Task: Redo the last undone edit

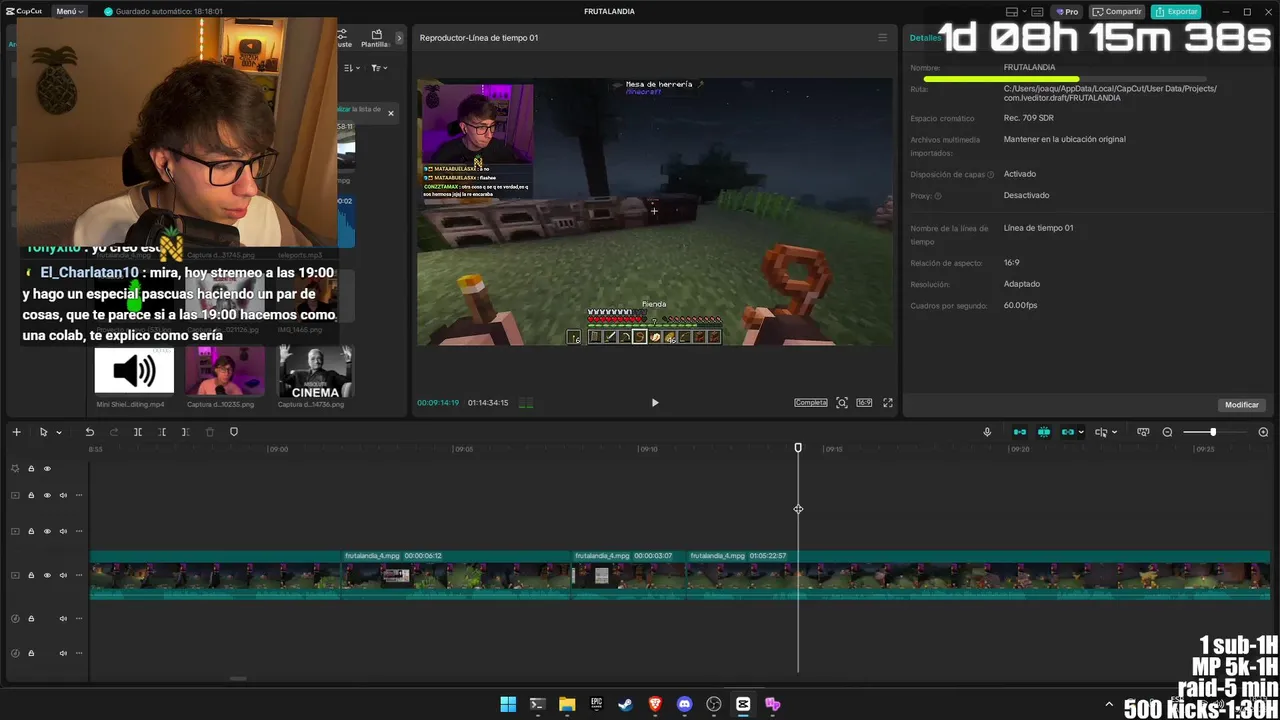Action: [x=114, y=432]
